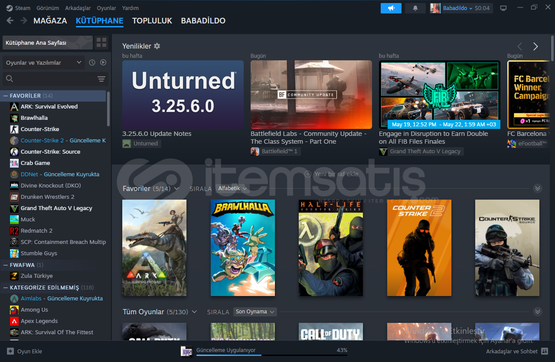
Task: Open the announcements megaphone button
Action: (391, 8)
